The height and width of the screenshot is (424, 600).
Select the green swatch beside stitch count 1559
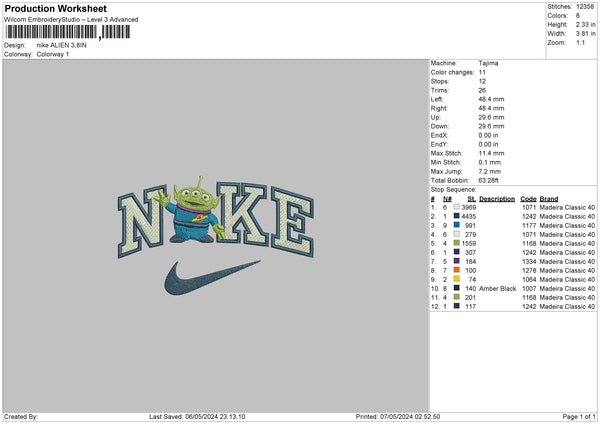coord(457,243)
